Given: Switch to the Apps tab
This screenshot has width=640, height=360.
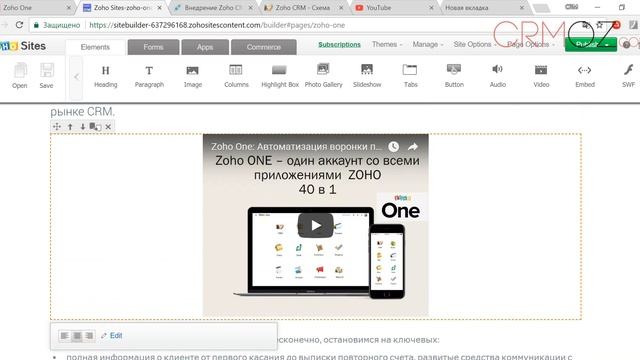Looking at the screenshot, I should (205, 47).
